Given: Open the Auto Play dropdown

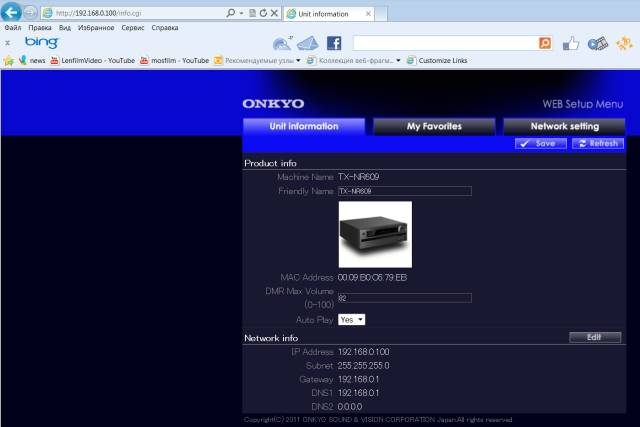Looking at the screenshot, I should click(351, 319).
